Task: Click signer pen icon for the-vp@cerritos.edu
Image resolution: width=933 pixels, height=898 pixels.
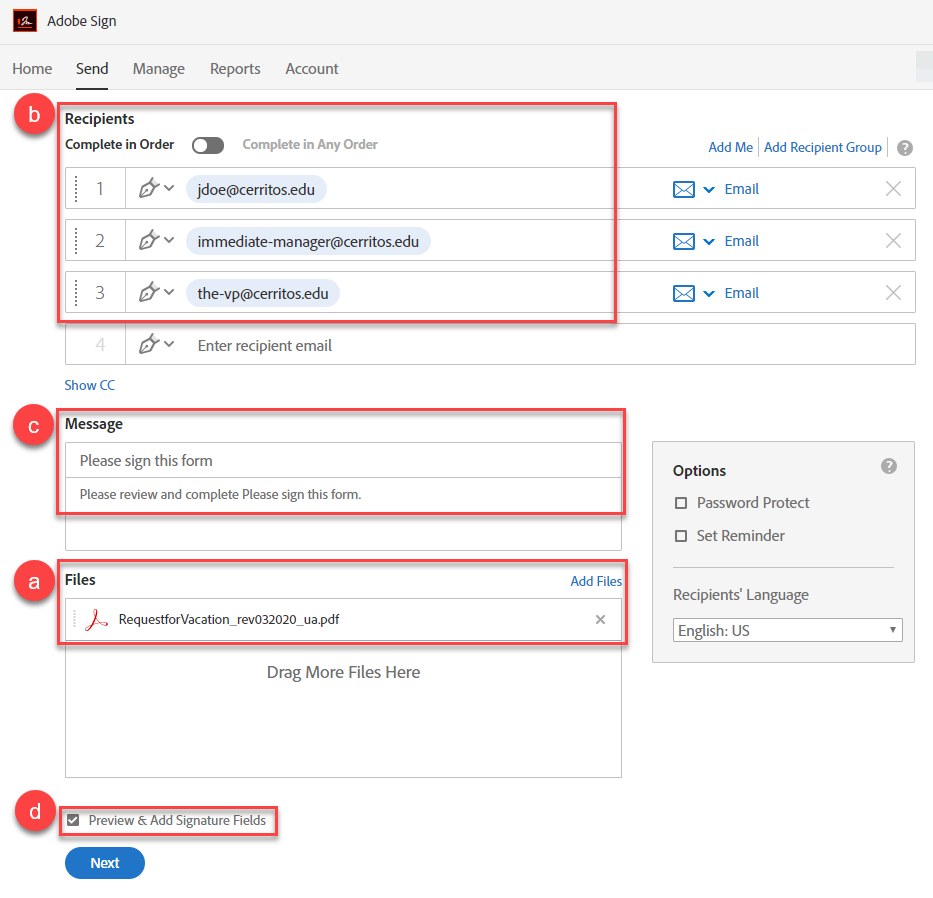Action: [x=149, y=292]
